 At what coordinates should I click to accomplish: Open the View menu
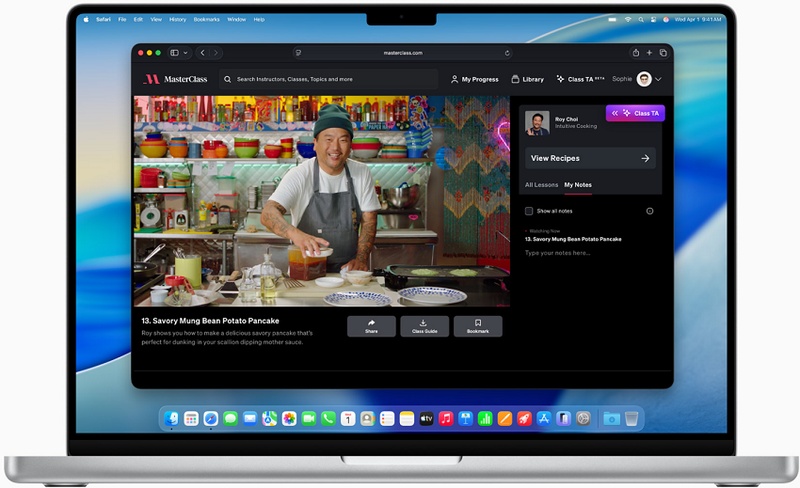click(156, 19)
